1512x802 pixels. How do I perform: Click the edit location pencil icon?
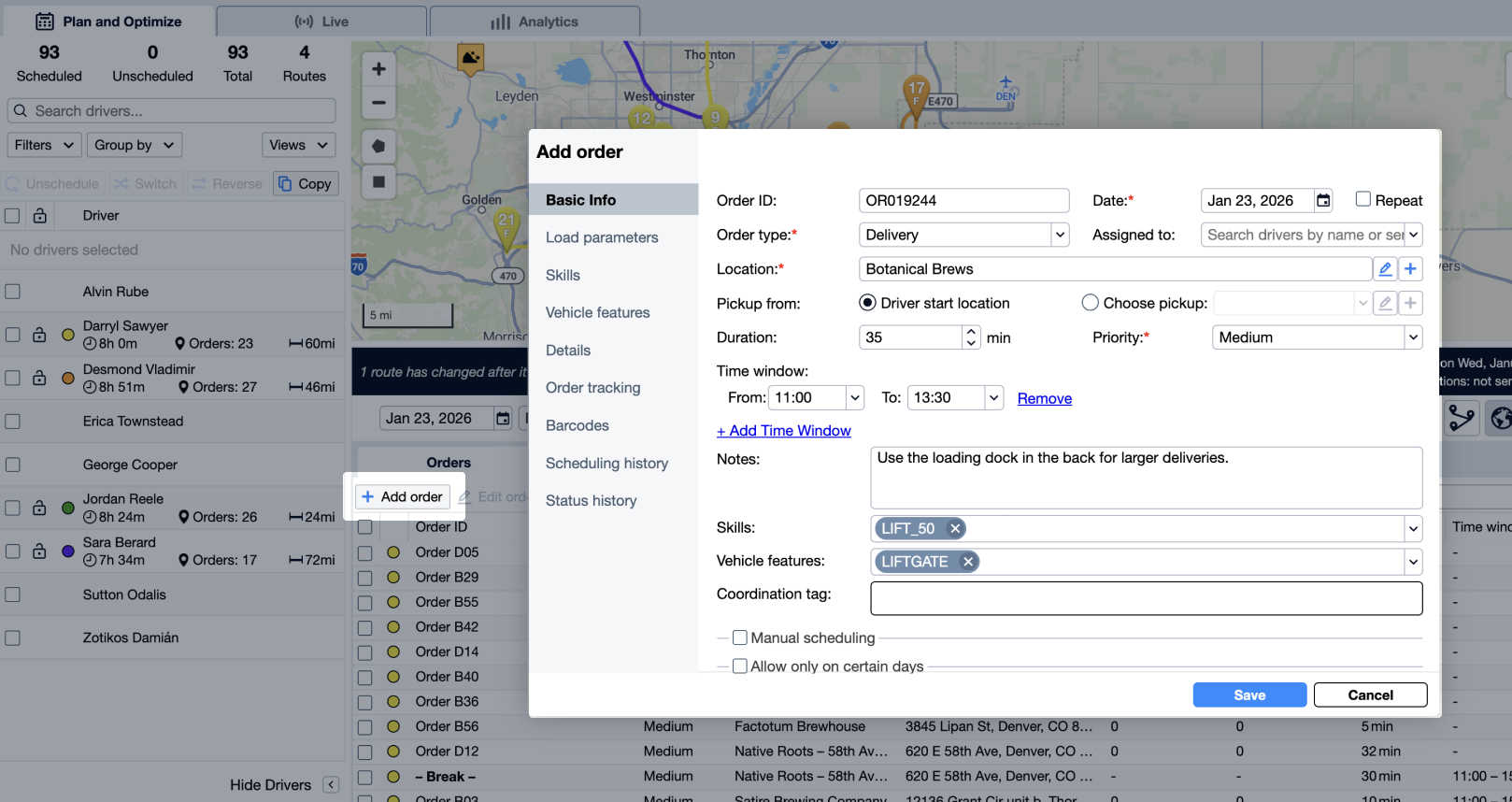[x=1385, y=269]
